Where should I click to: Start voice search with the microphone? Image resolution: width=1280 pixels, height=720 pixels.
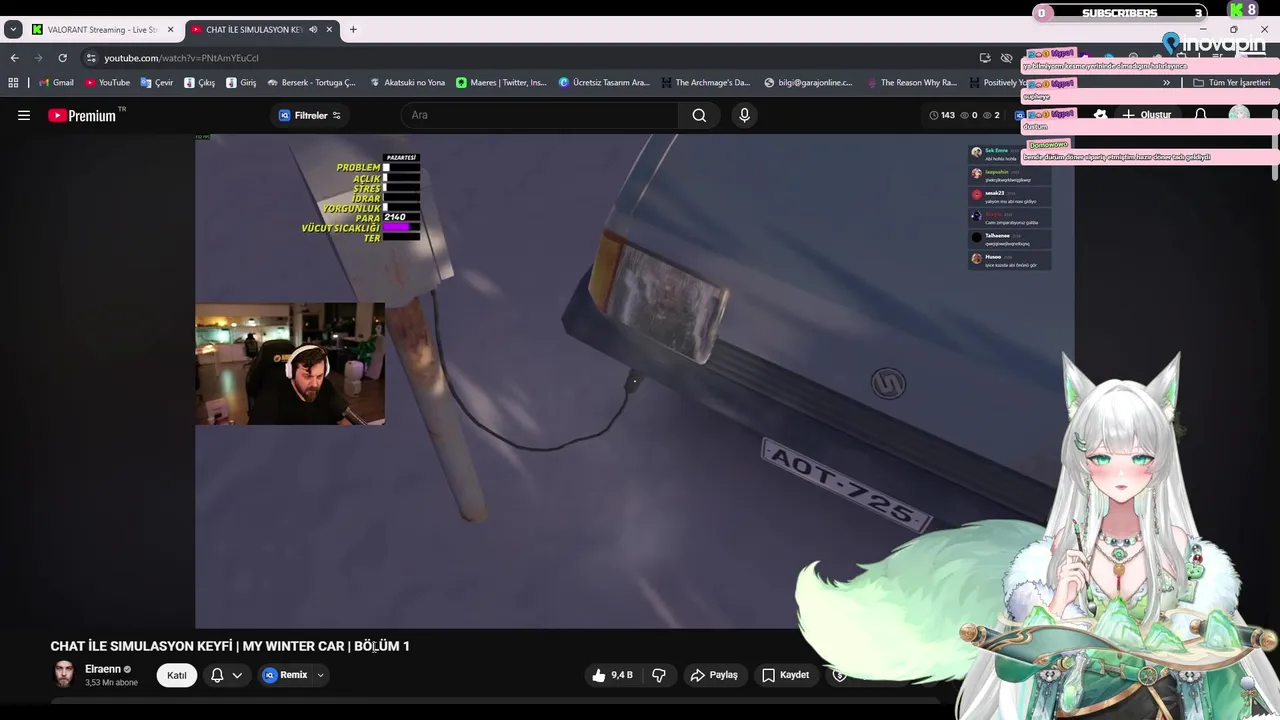tap(744, 115)
